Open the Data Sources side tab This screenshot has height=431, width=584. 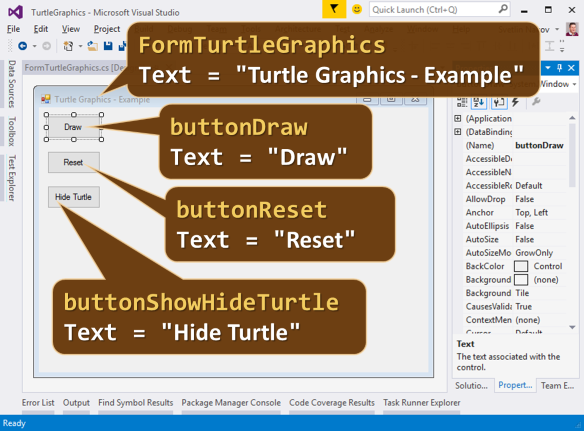pyautogui.click(x=12, y=84)
